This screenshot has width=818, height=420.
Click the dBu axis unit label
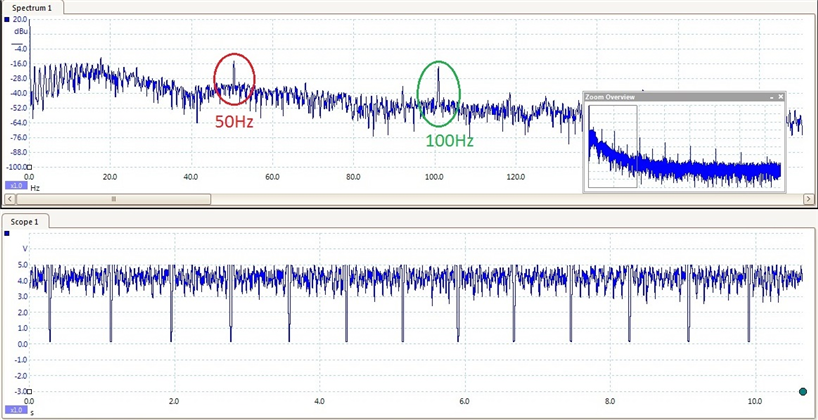(21, 31)
